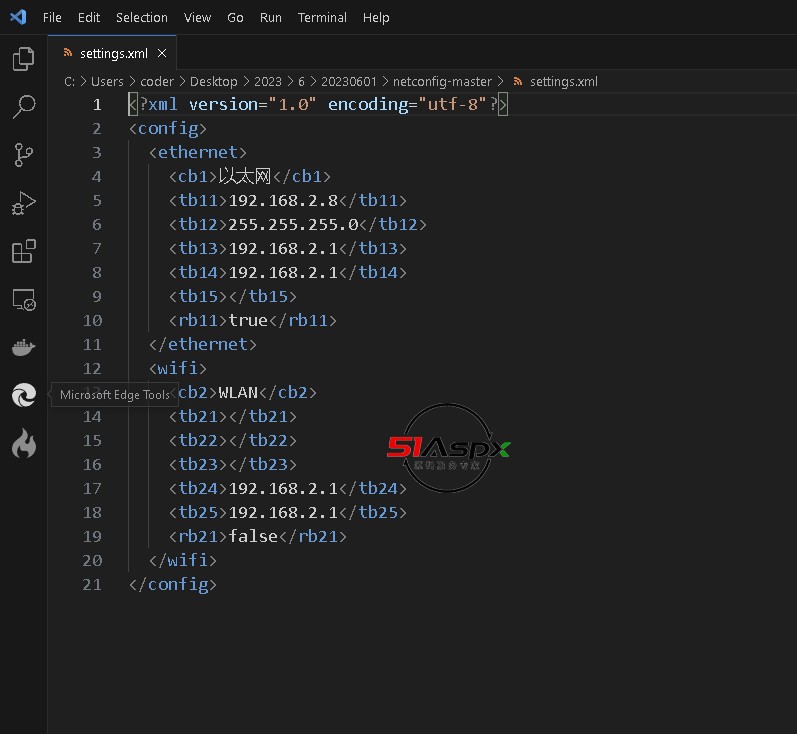Open the Run and Debug view
This screenshot has height=734, width=797.
click(x=23, y=203)
